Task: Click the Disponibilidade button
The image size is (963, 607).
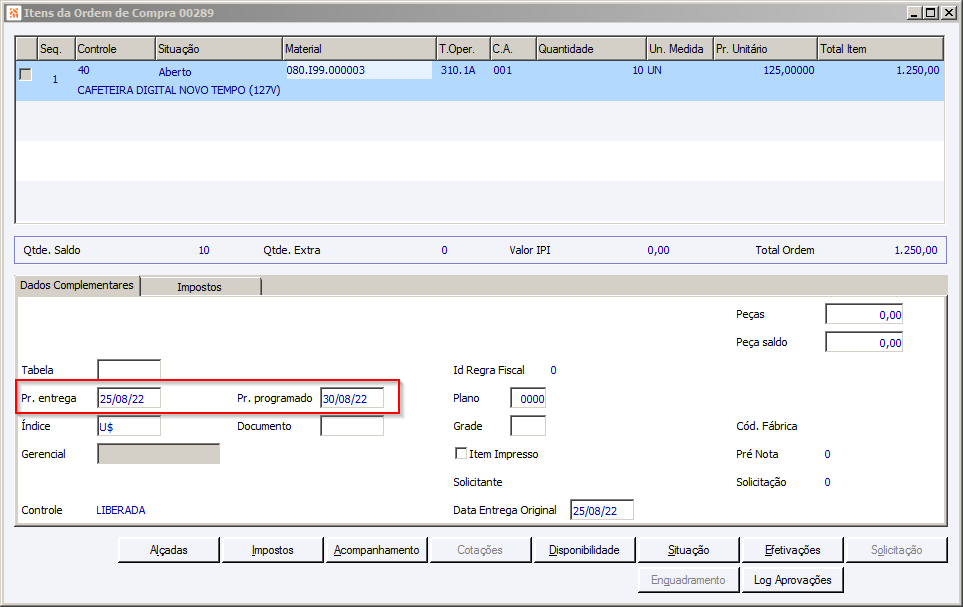Action: (x=584, y=550)
